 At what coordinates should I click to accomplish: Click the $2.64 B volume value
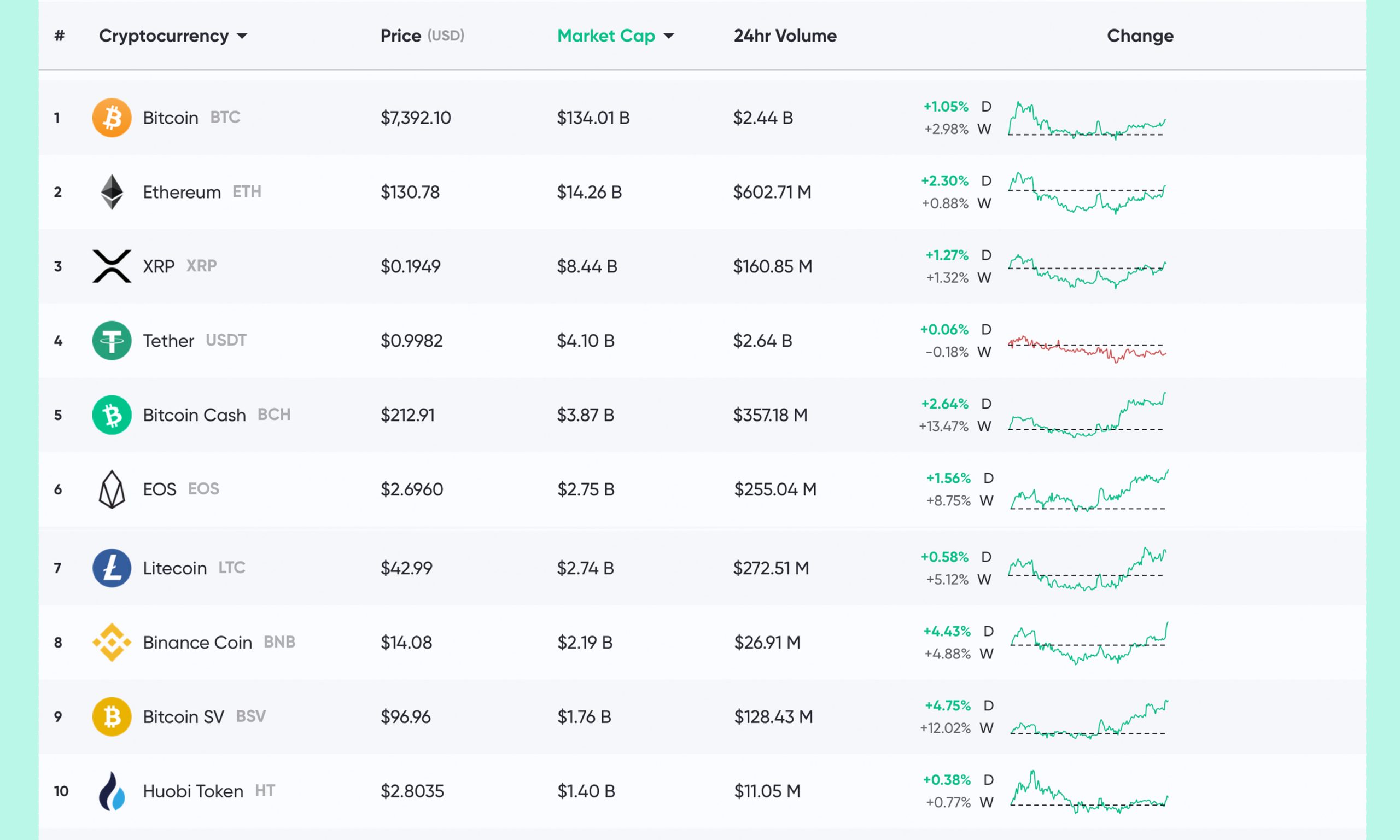[x=762, y=341]
